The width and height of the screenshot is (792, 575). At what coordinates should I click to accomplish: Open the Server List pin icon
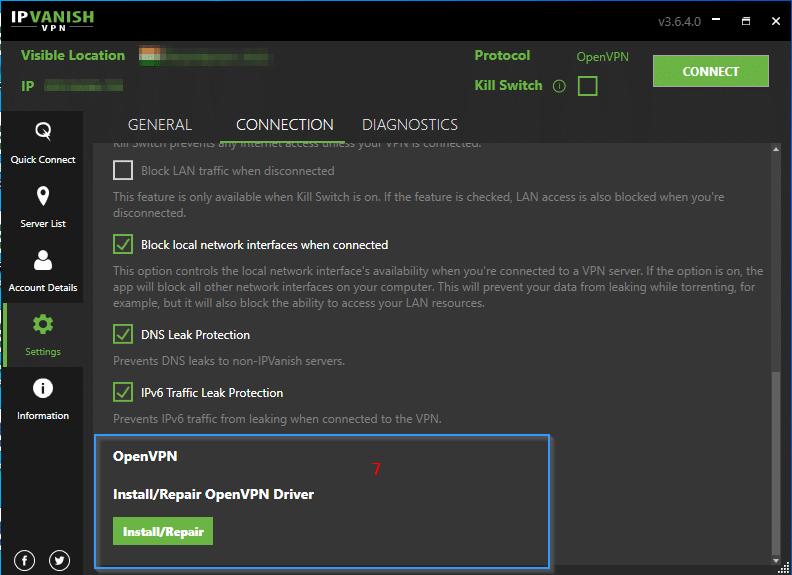[x=43, y=197]
